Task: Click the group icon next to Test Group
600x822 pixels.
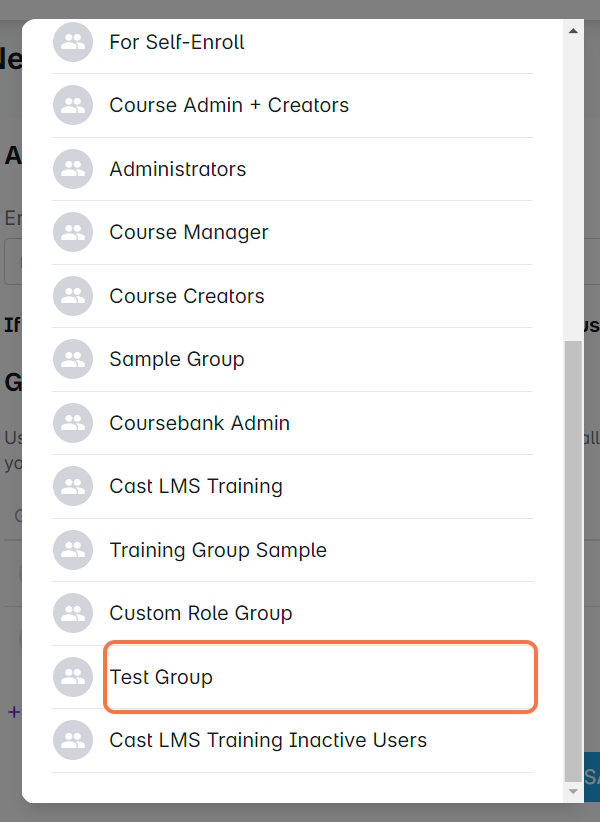Action: 72,677
